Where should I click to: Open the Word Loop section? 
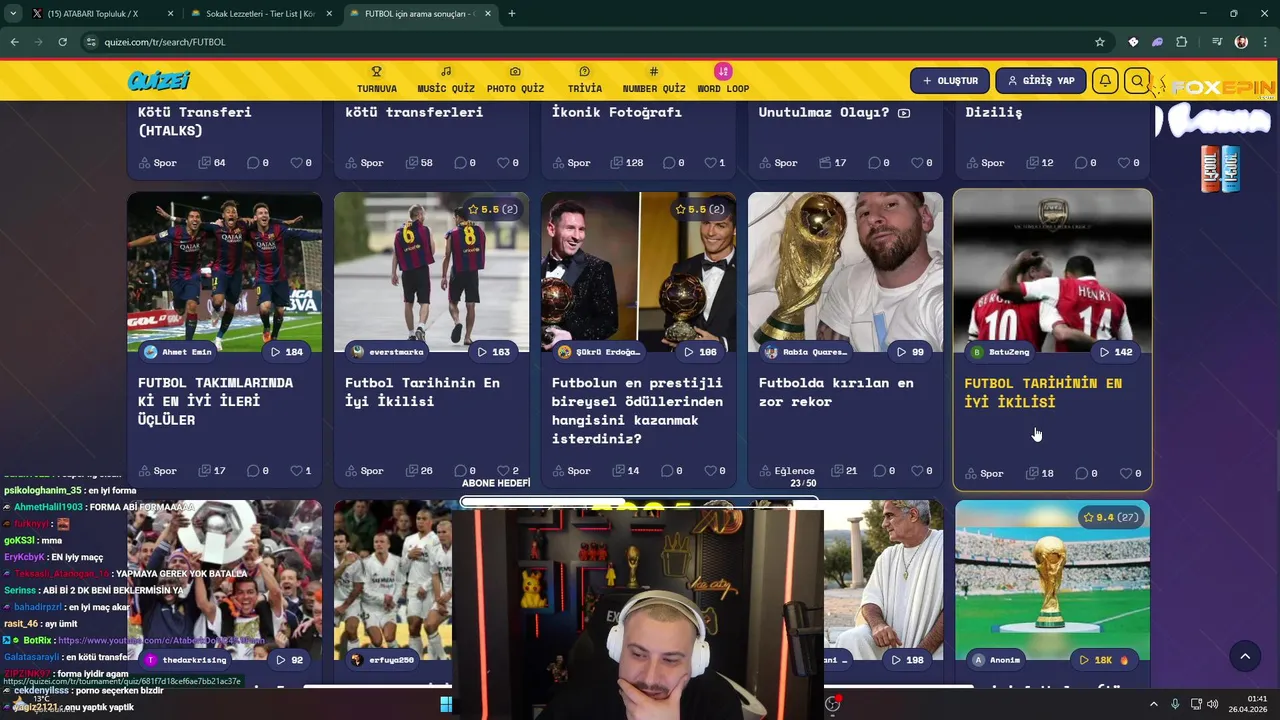tap(723, 80)
